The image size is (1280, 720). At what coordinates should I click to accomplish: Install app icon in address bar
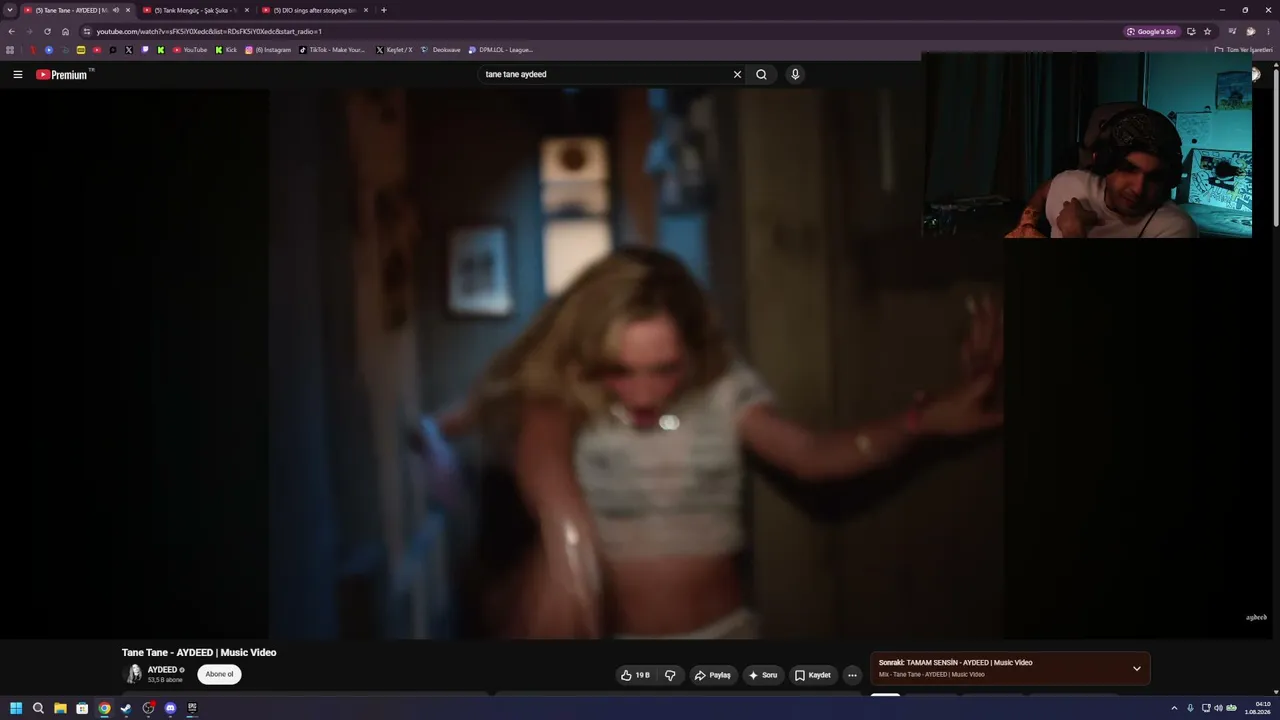pos(1191,31)
